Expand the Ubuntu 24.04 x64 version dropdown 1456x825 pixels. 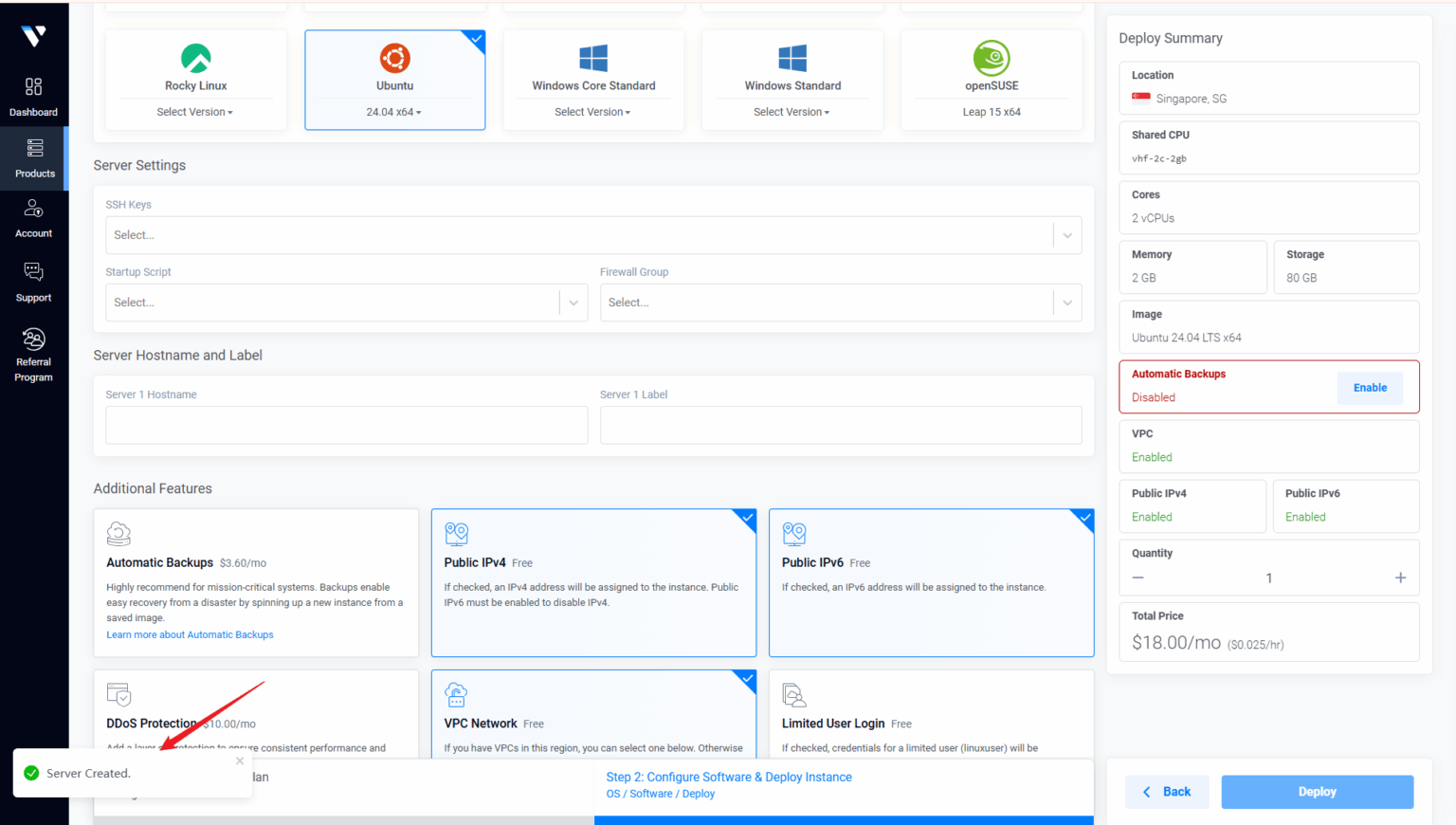(395, 111)
